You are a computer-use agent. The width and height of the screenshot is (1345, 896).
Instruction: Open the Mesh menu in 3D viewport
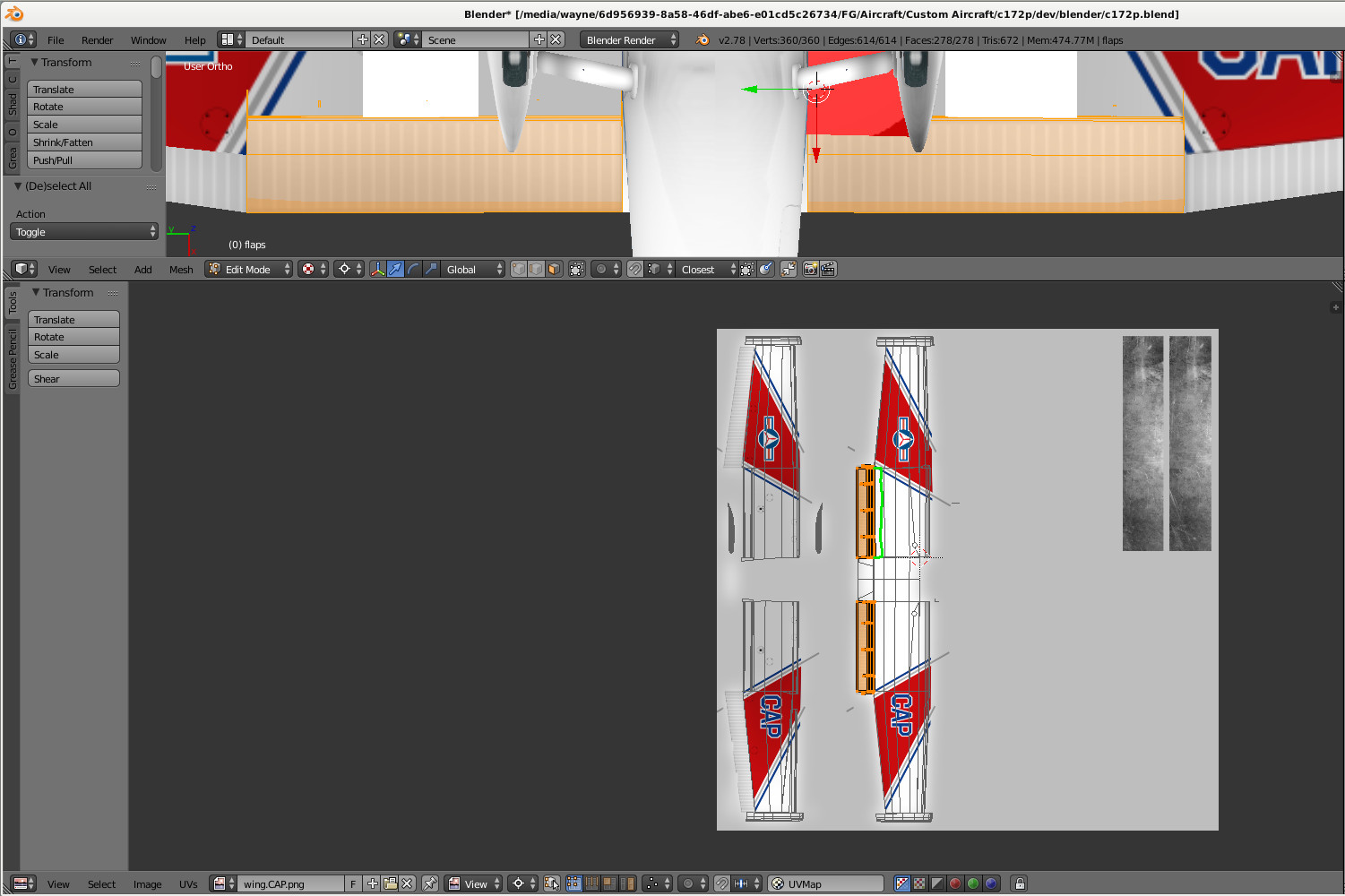click(x=181, y=269)
